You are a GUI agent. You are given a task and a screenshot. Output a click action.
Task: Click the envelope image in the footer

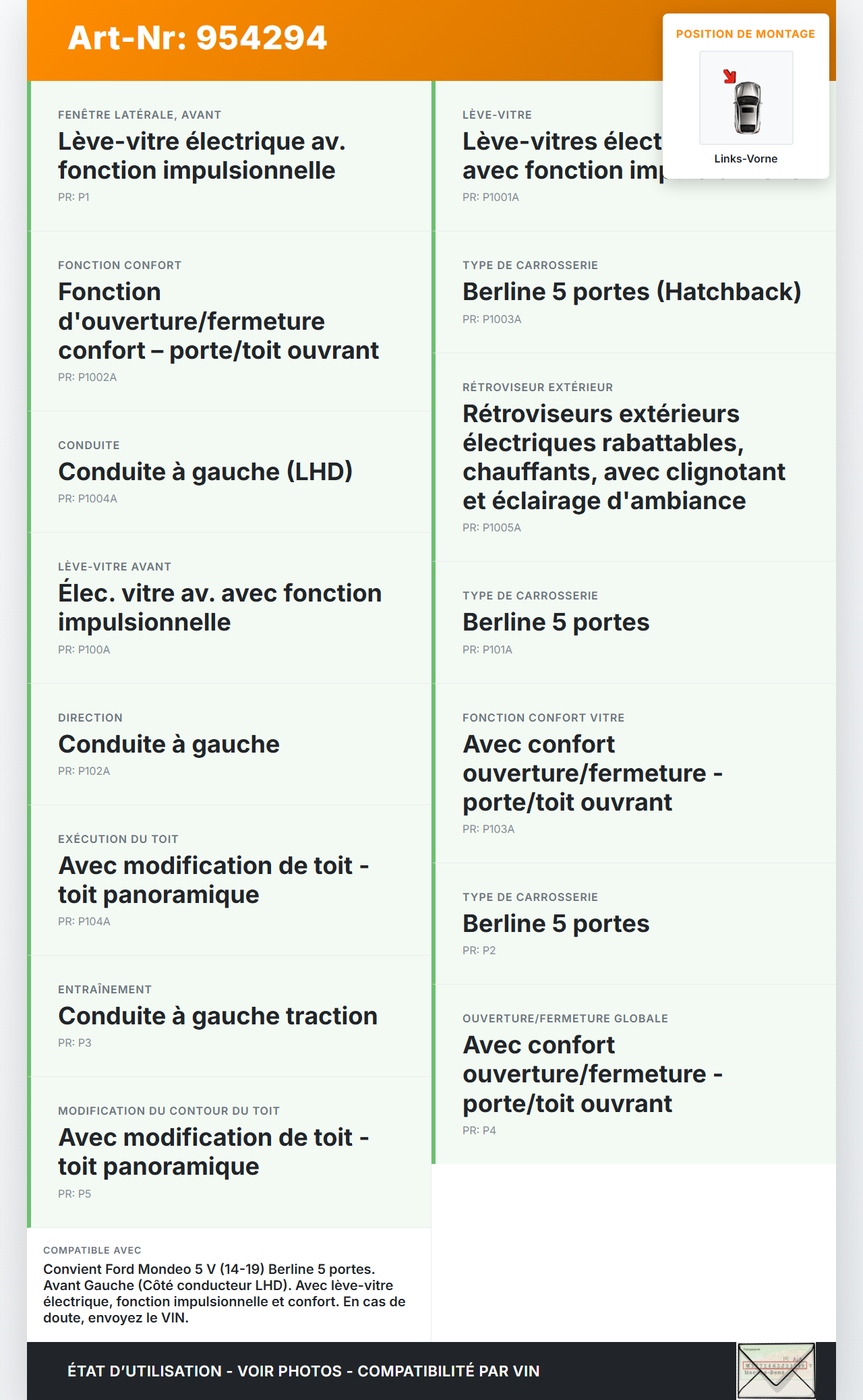click(x=776, y=1370)
